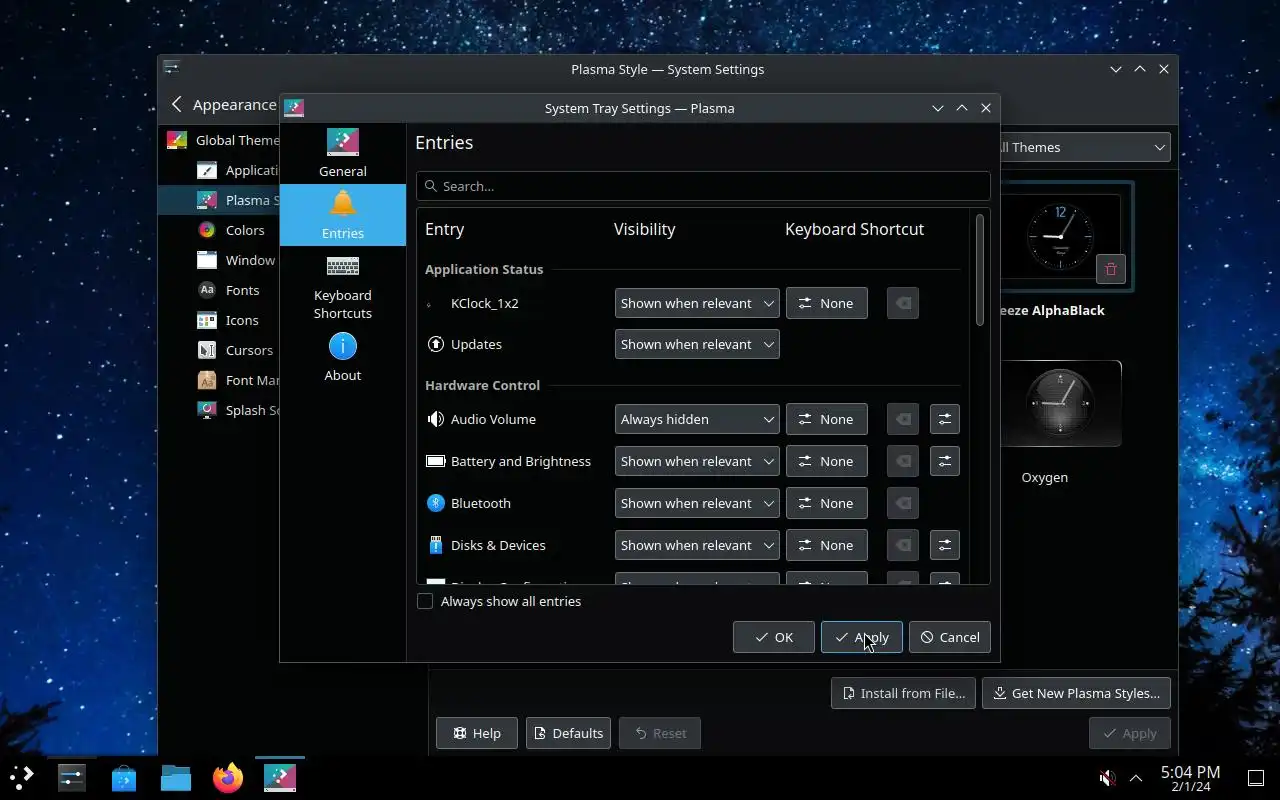Click Show Desktop icon on taskbar
This screenshot has width=1280, height=800.
point(1256,777)
